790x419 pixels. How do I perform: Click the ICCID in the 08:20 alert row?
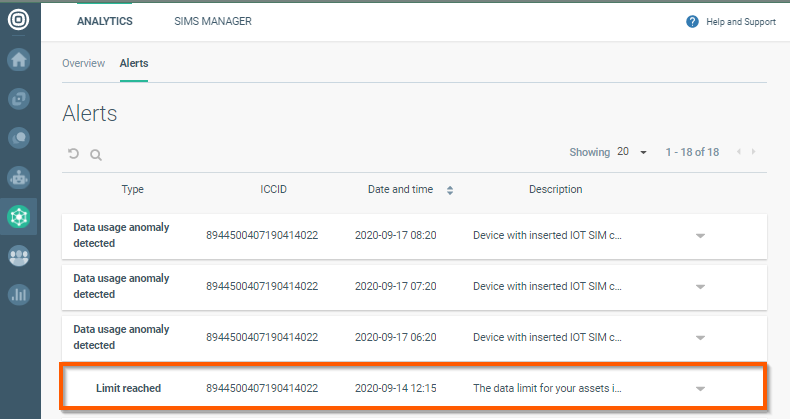click(x=262, y=235)
